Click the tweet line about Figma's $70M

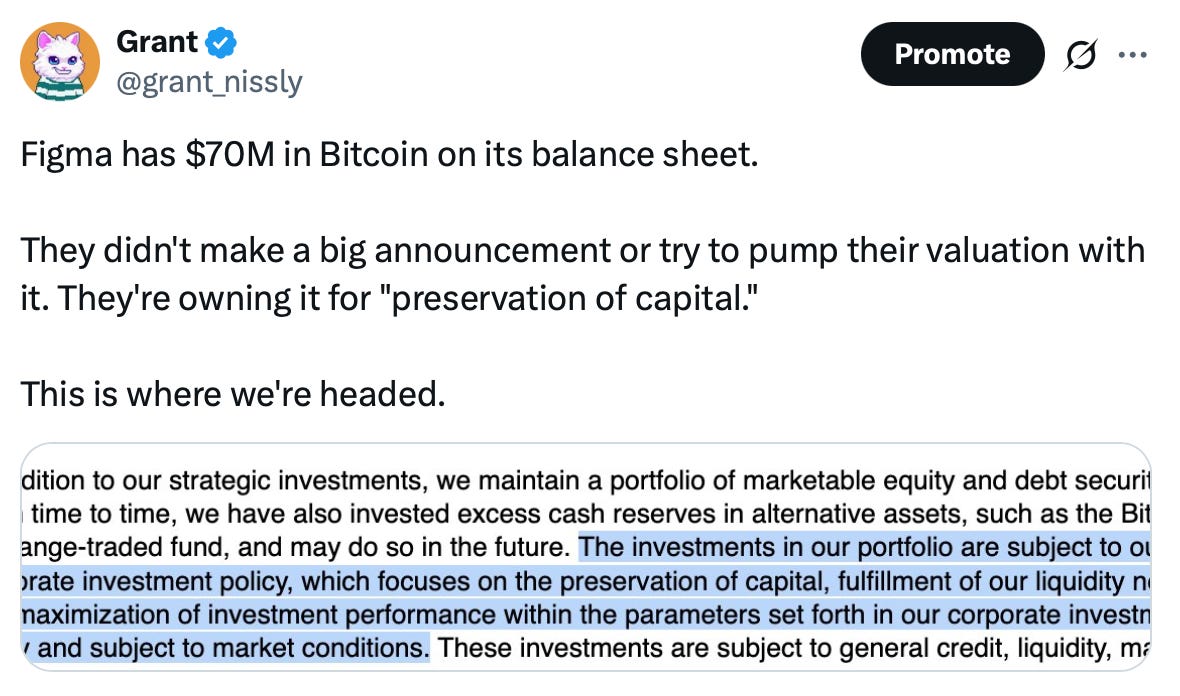click(389, 154)
